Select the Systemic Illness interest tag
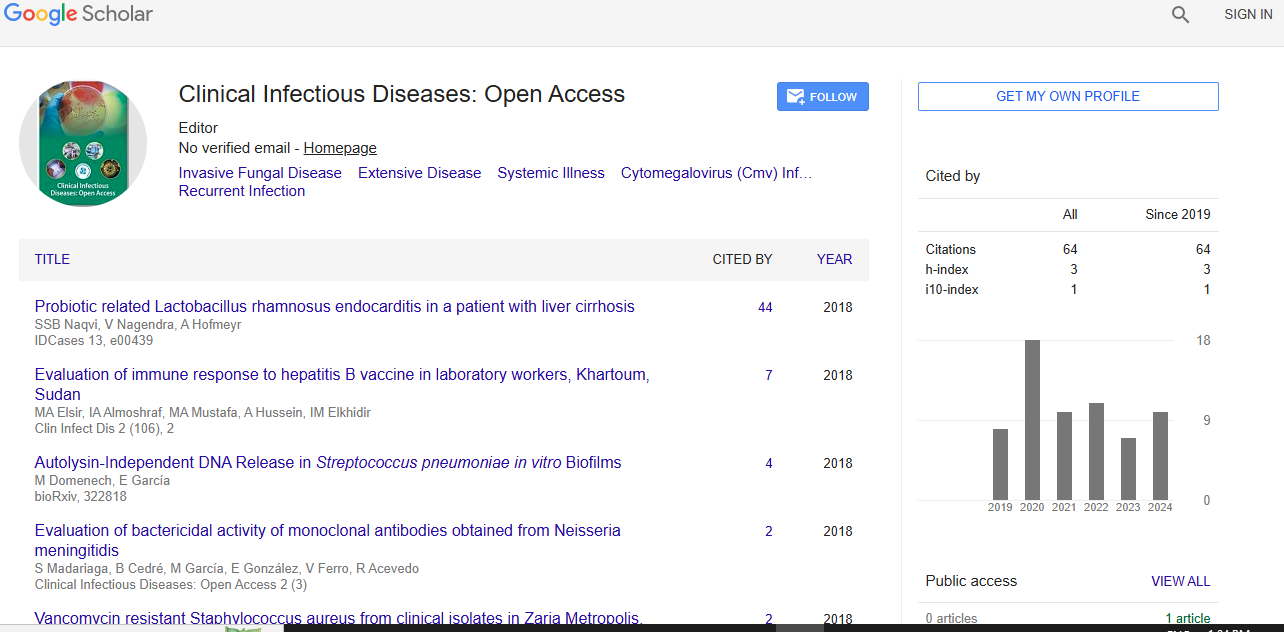This screenshot has width=1284, height=632. pyautogui.click(x=550, y=173)
